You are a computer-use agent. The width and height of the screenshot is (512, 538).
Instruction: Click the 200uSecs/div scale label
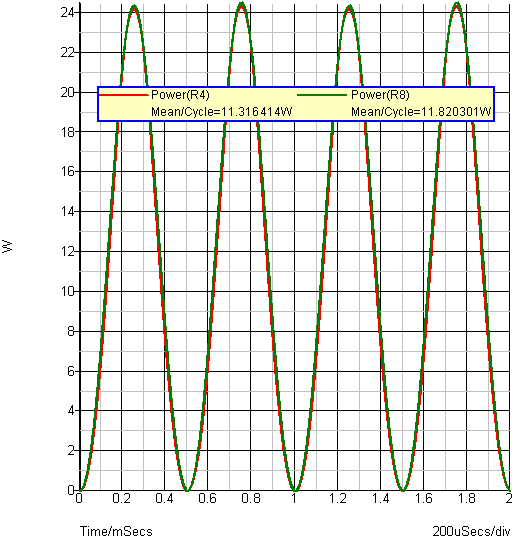pyautogui.click(x=472, y=531)
